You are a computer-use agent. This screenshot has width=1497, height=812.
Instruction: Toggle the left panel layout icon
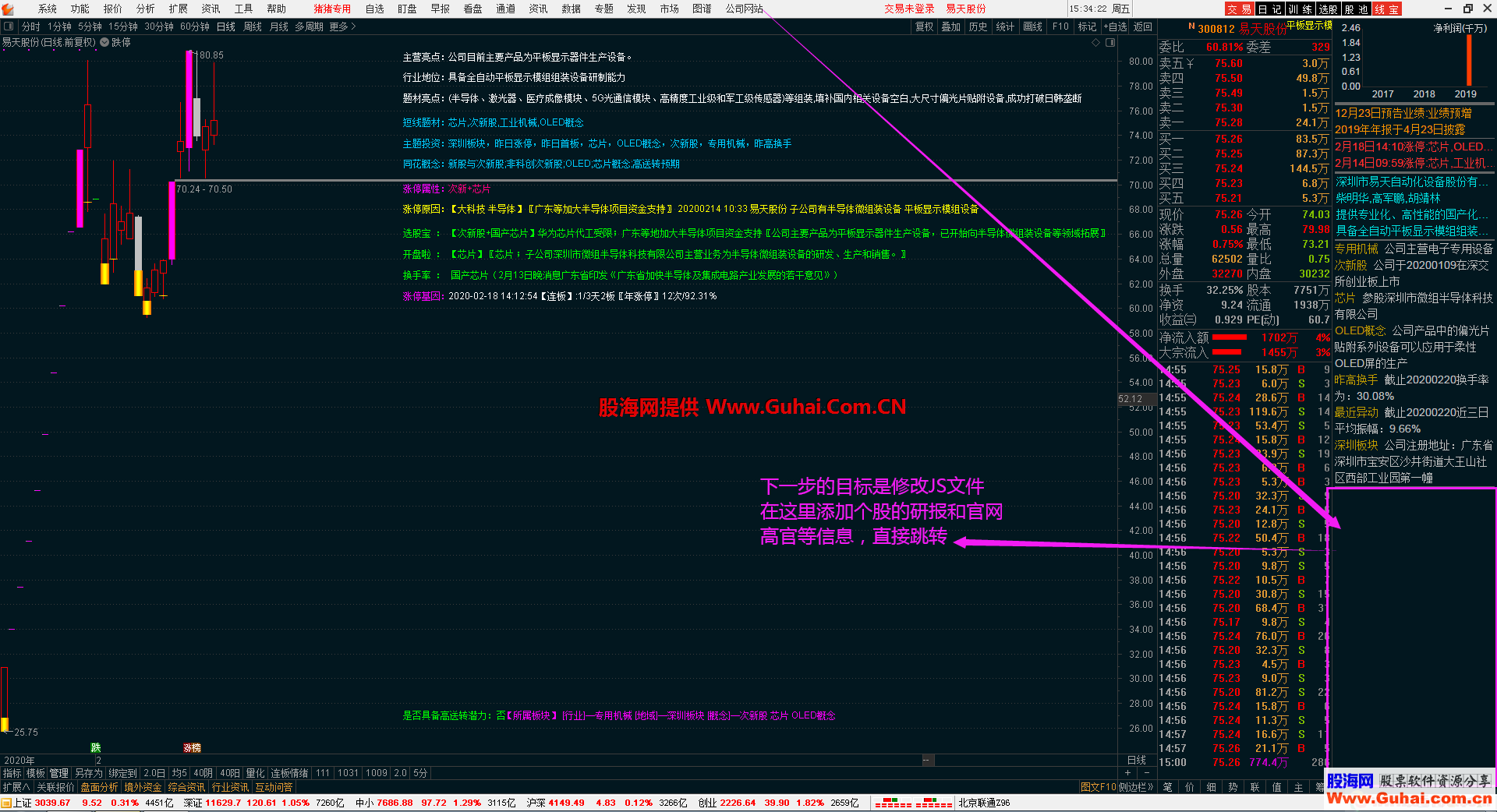pyautogui.click(x=9, y=26)
